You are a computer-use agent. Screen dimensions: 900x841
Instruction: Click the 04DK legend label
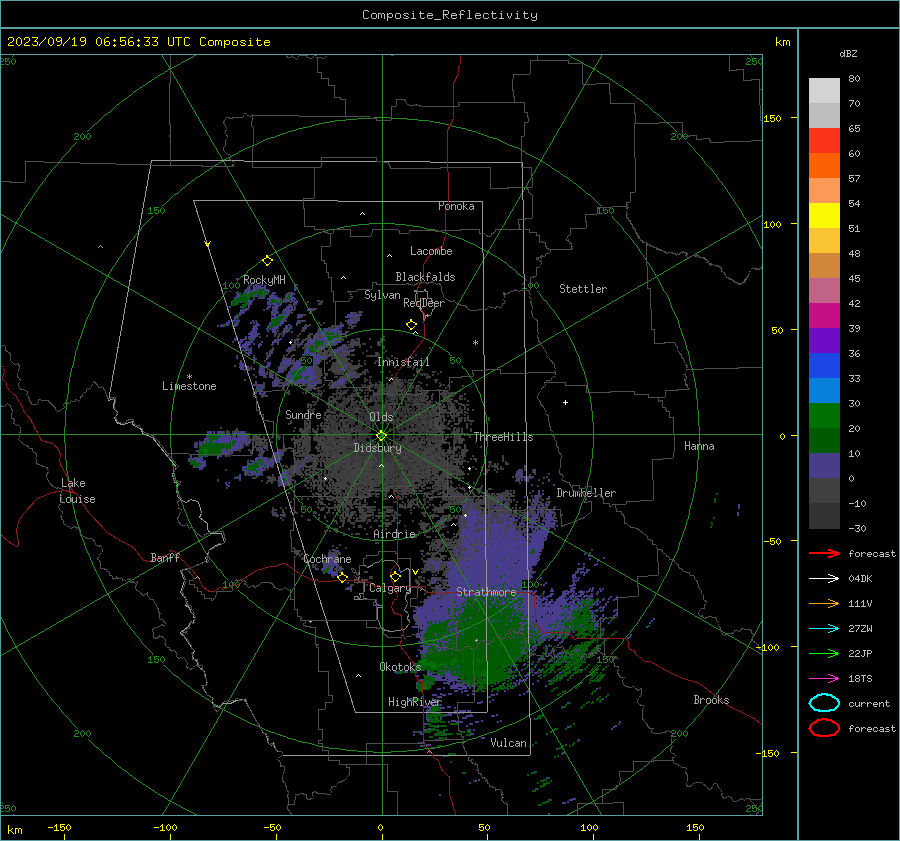(x=860, y=579)
